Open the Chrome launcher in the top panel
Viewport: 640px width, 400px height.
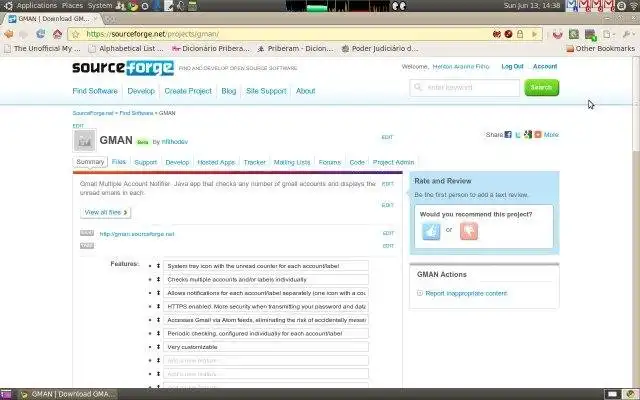point(133,6)
